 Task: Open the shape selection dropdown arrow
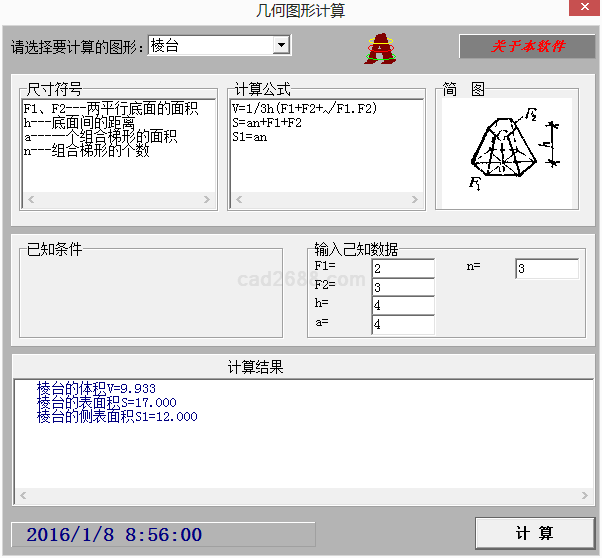point(281,45)
